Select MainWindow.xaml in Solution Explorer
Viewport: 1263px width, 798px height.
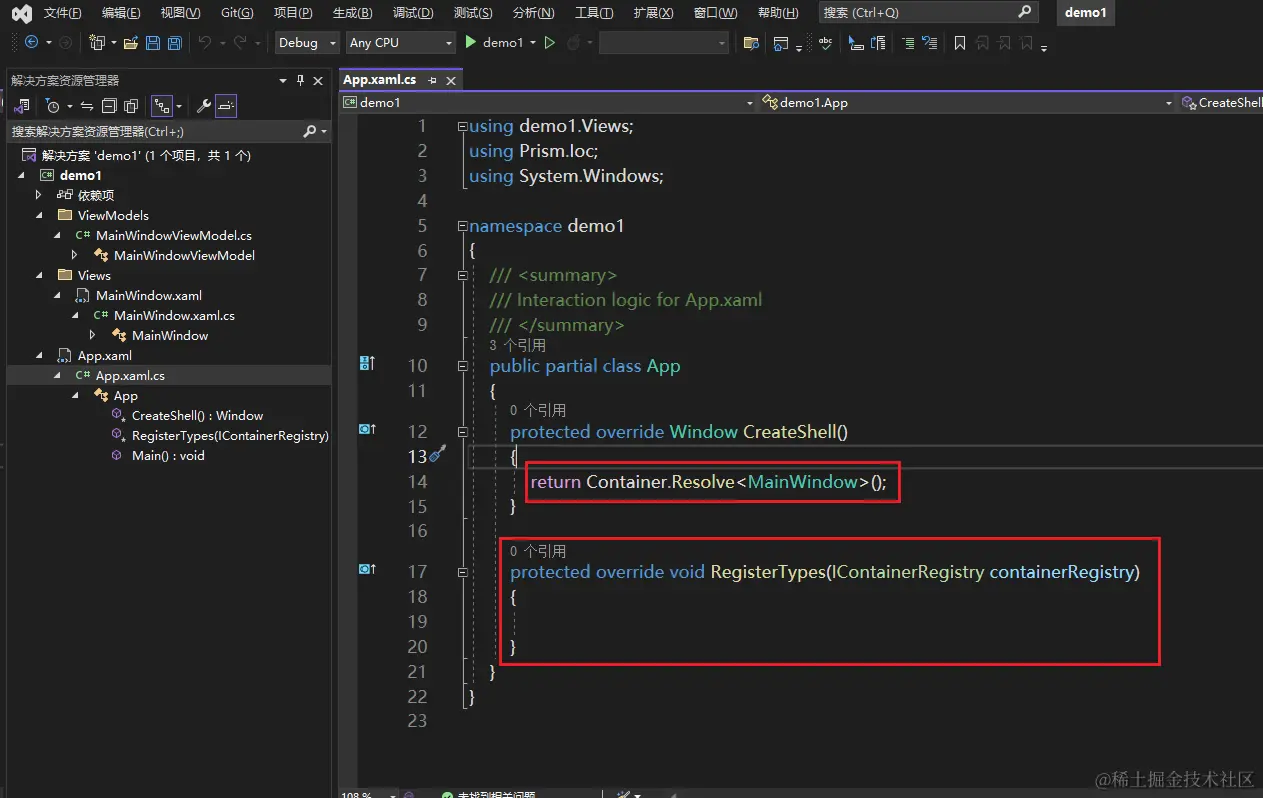coord(148,295)
